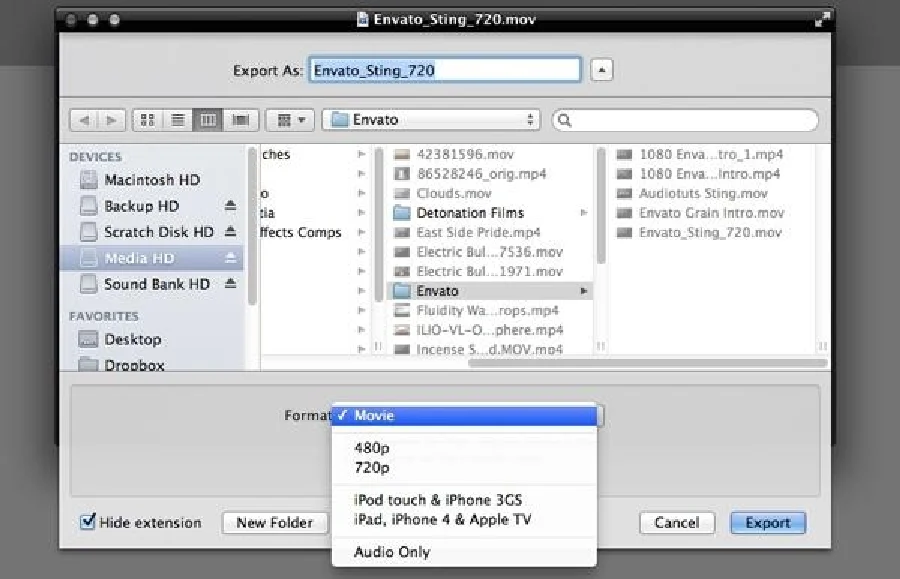Eject the Backup HD drive
This screenshot has width=900, height=579.
tap(231, 206)
